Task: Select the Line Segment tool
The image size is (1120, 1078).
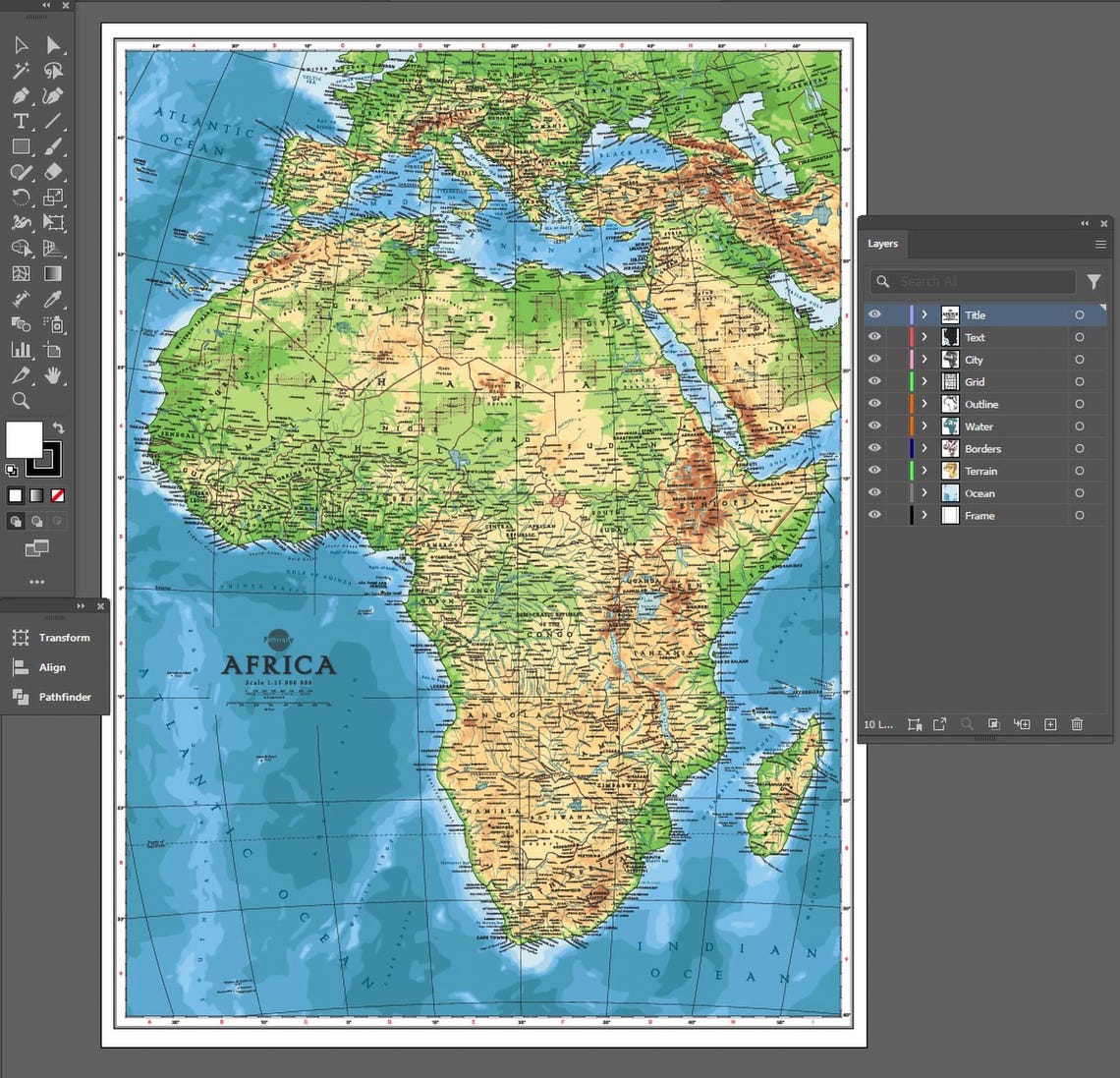Action: [53, 122]
